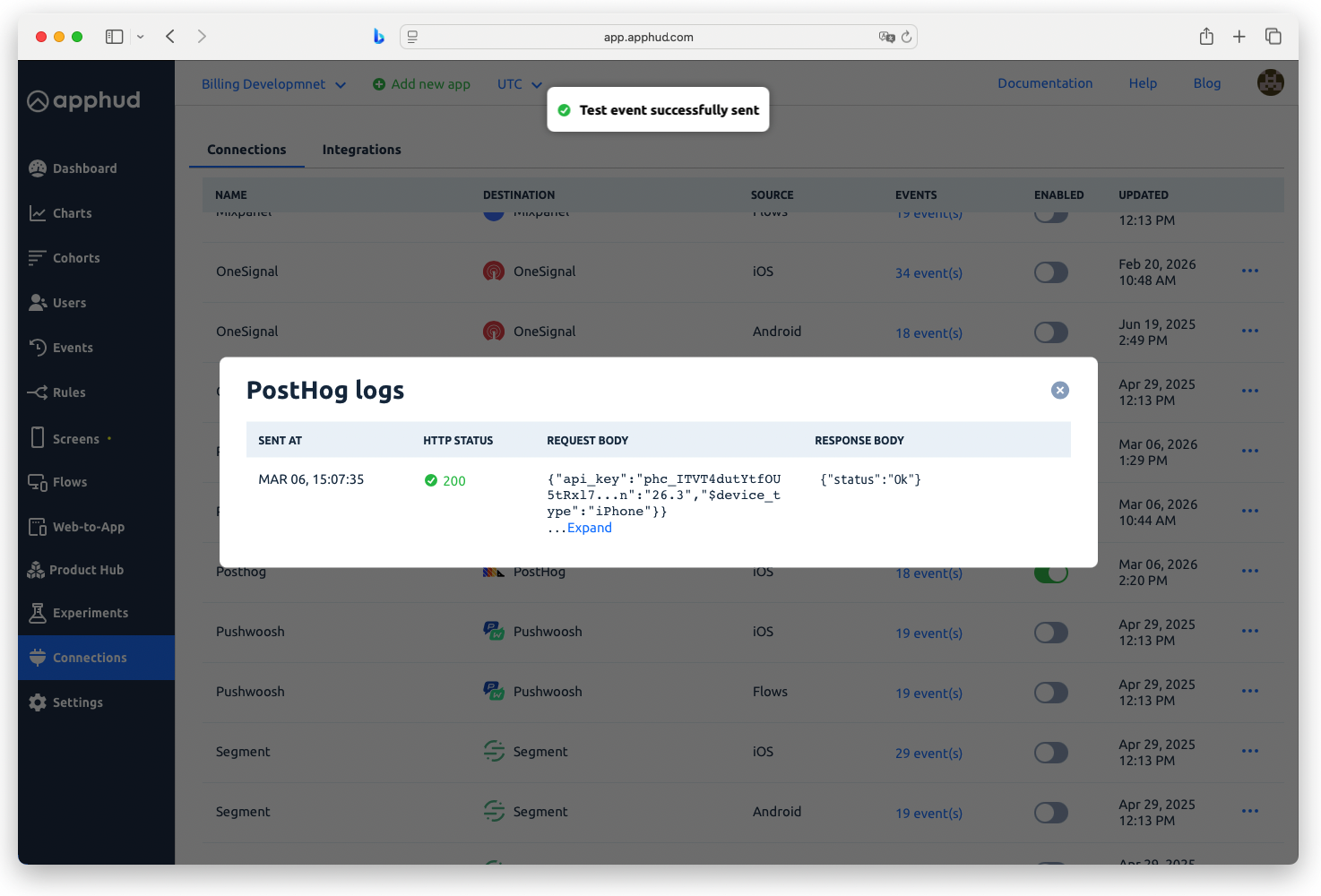Click the REQUEST BODY column header
The image size is (1321, 896).
point(587,441)
